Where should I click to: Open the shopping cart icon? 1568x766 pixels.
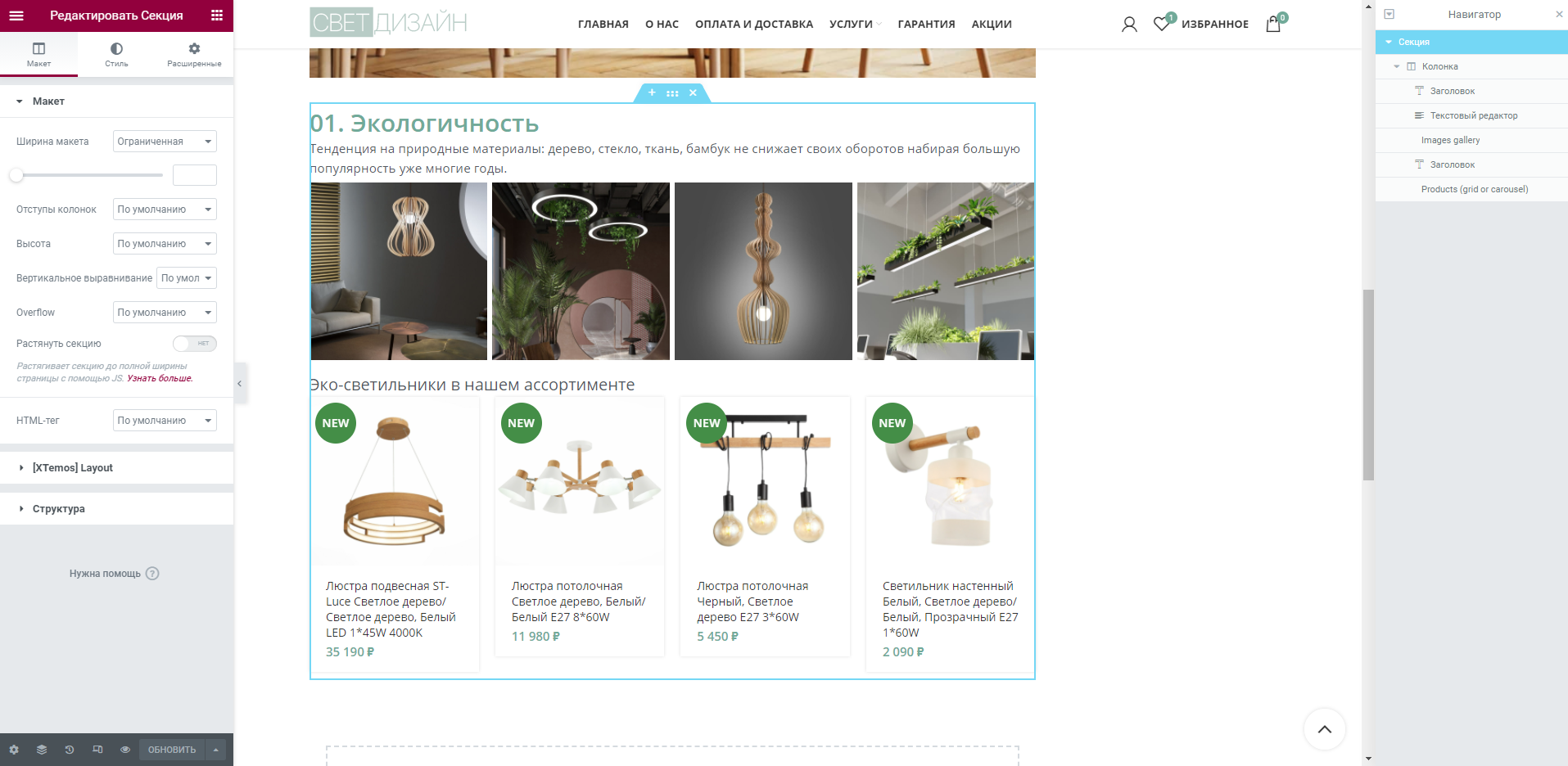pyautogui.click(x=1273, y=24)
